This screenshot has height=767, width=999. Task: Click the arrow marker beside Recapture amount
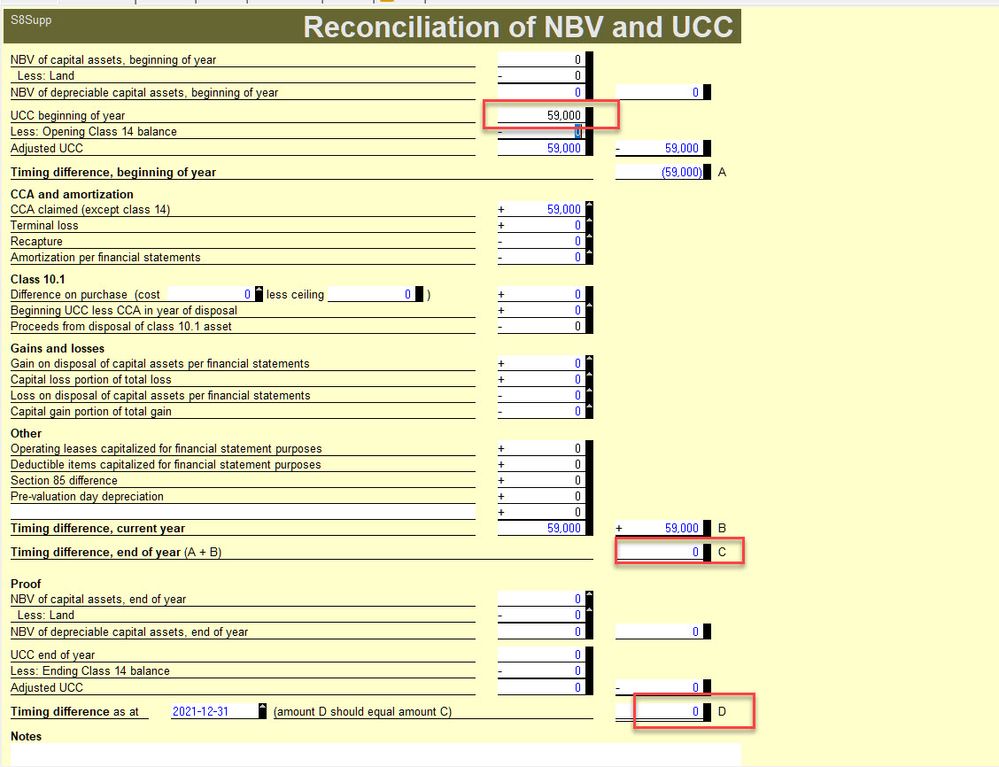589,239
